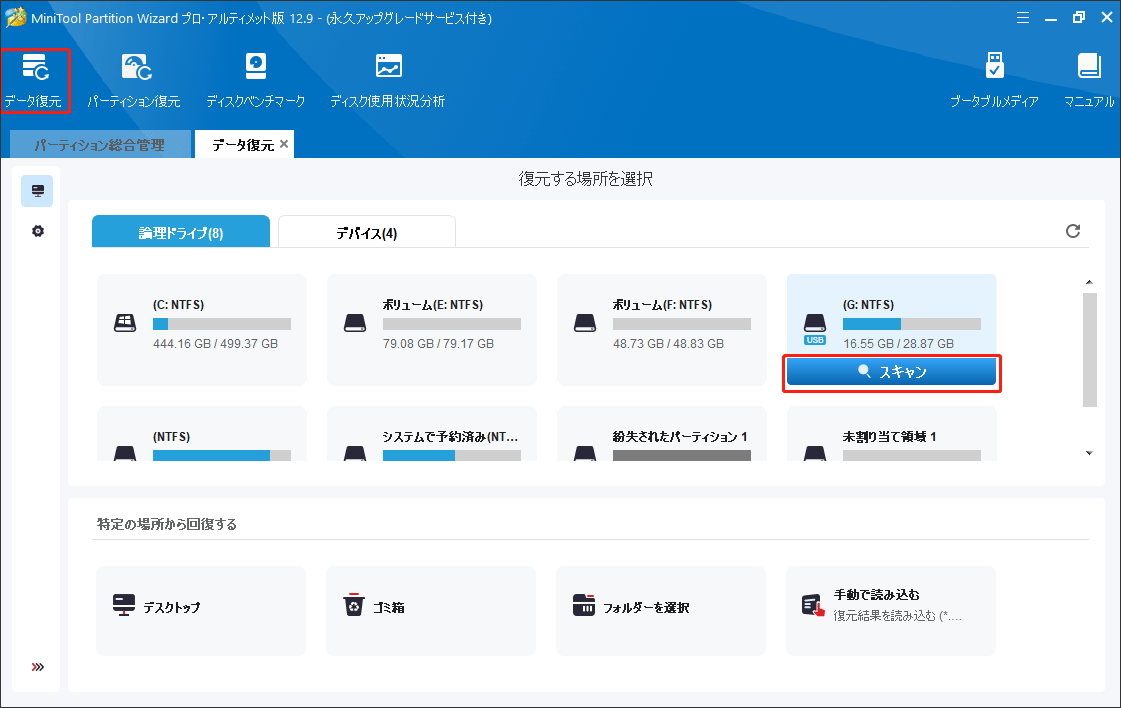
Task: Click the desktop monitor icon
Action: click(x=124, y=605)
